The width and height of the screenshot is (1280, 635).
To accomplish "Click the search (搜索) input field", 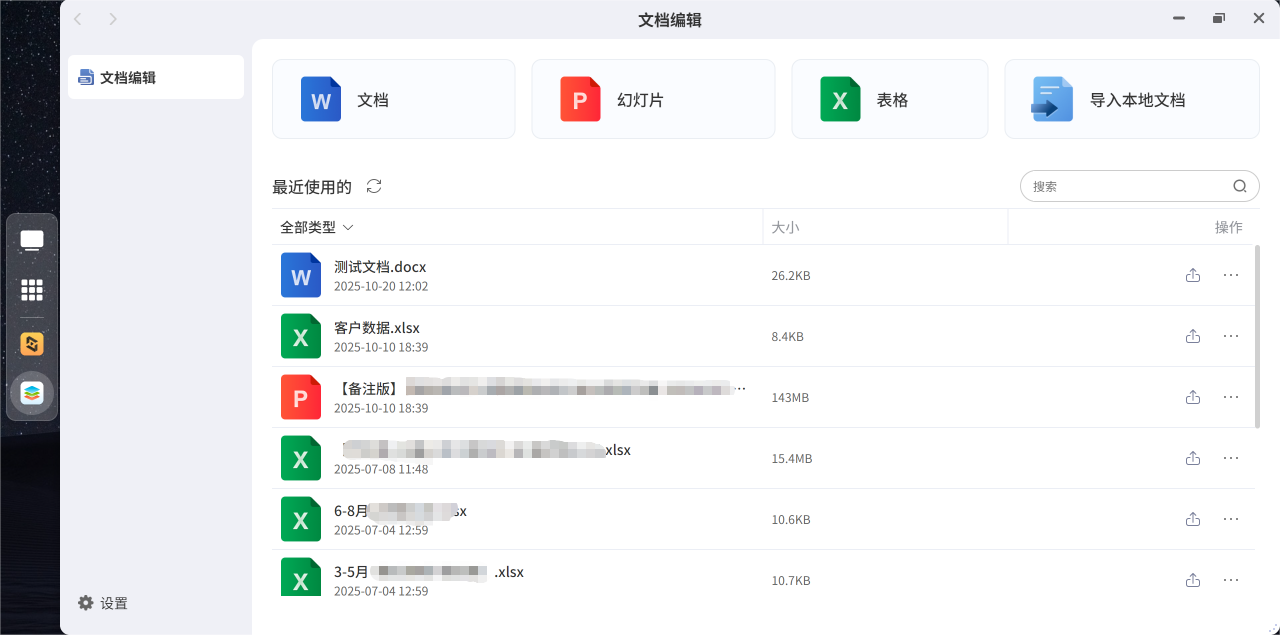I will pyautogui.click(x=1125, y=186).
